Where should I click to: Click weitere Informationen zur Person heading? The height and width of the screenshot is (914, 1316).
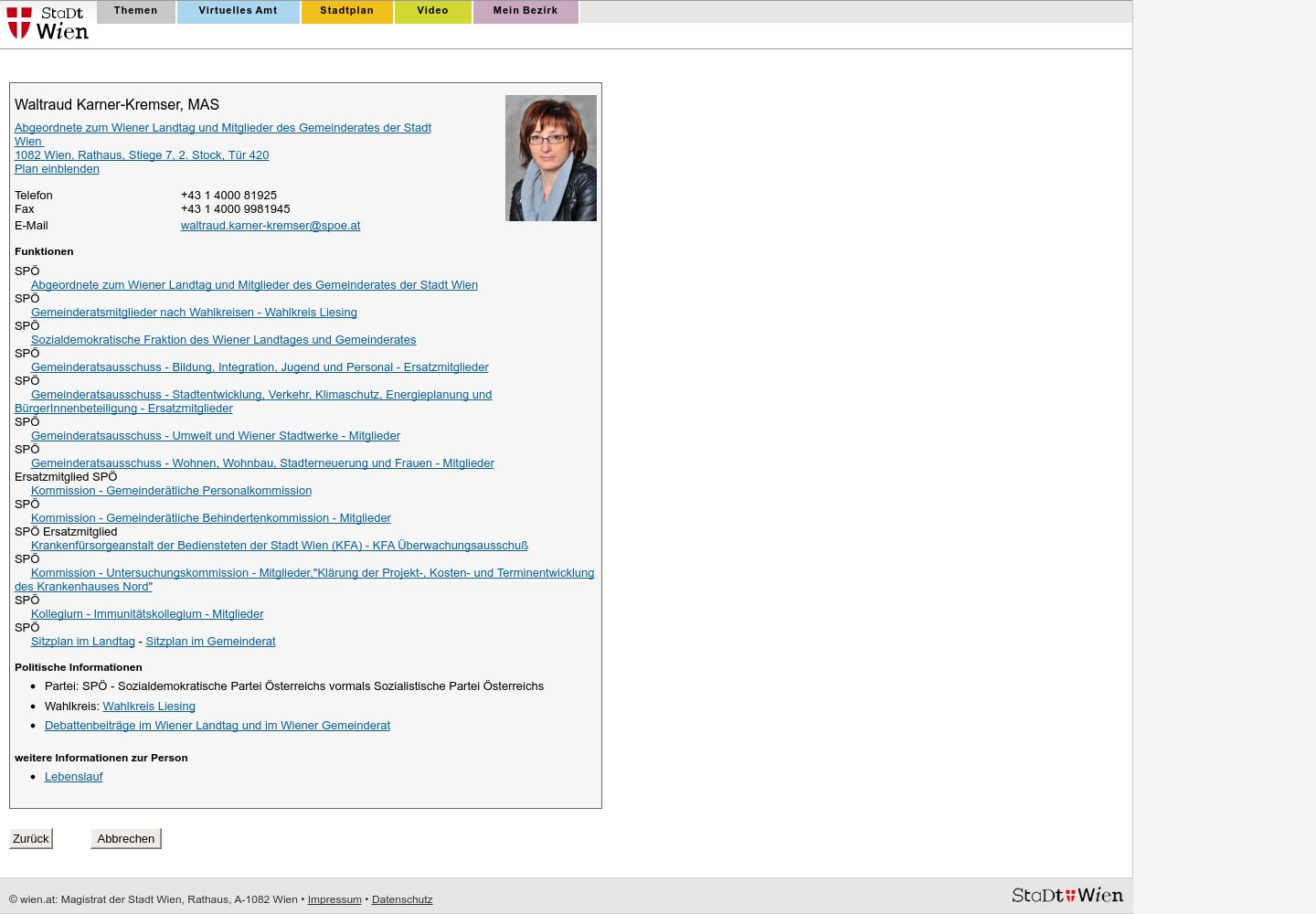coord(101,758)
